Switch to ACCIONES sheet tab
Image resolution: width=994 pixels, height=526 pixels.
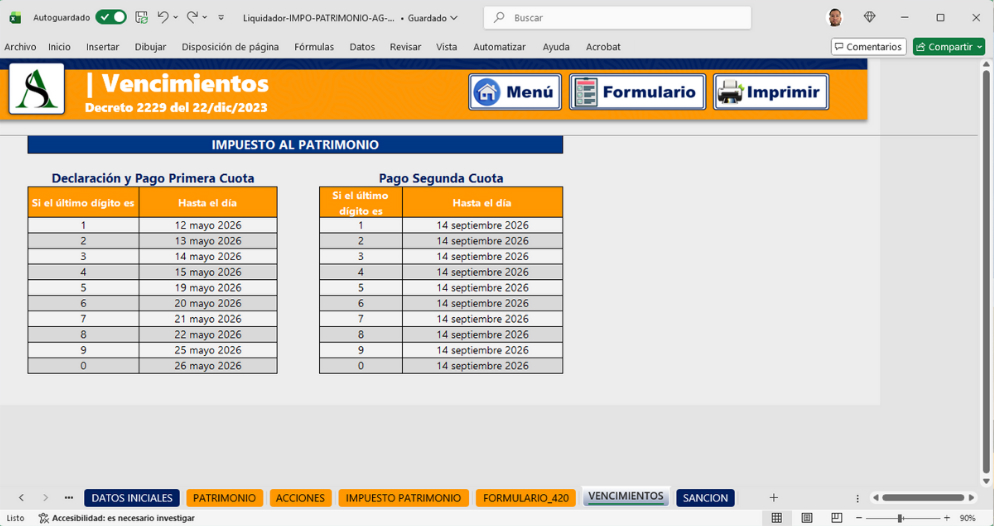pyautogui.click(x=300, y=498)
